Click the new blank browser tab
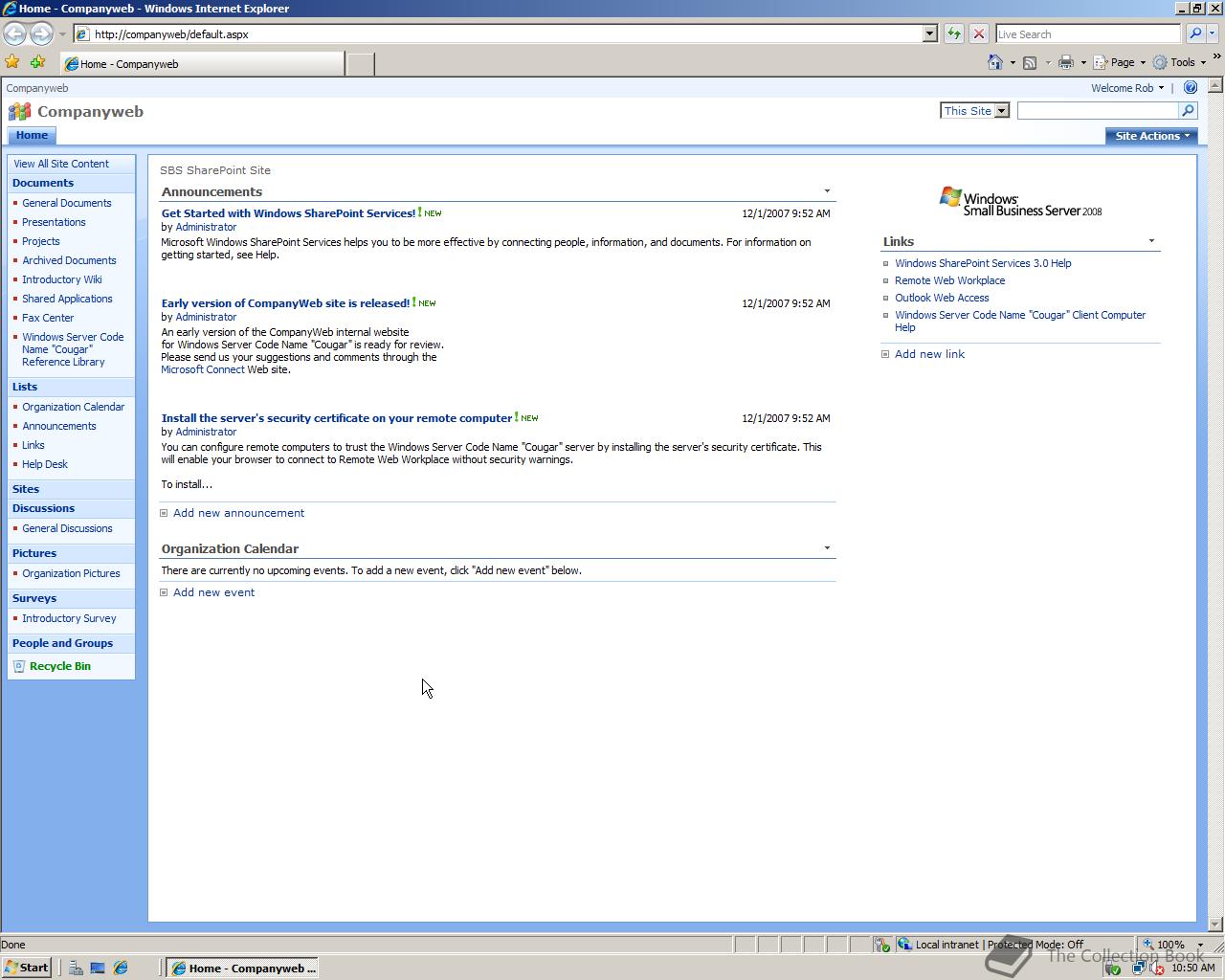Screen dimensions: 1225x980 coord(360,64)
